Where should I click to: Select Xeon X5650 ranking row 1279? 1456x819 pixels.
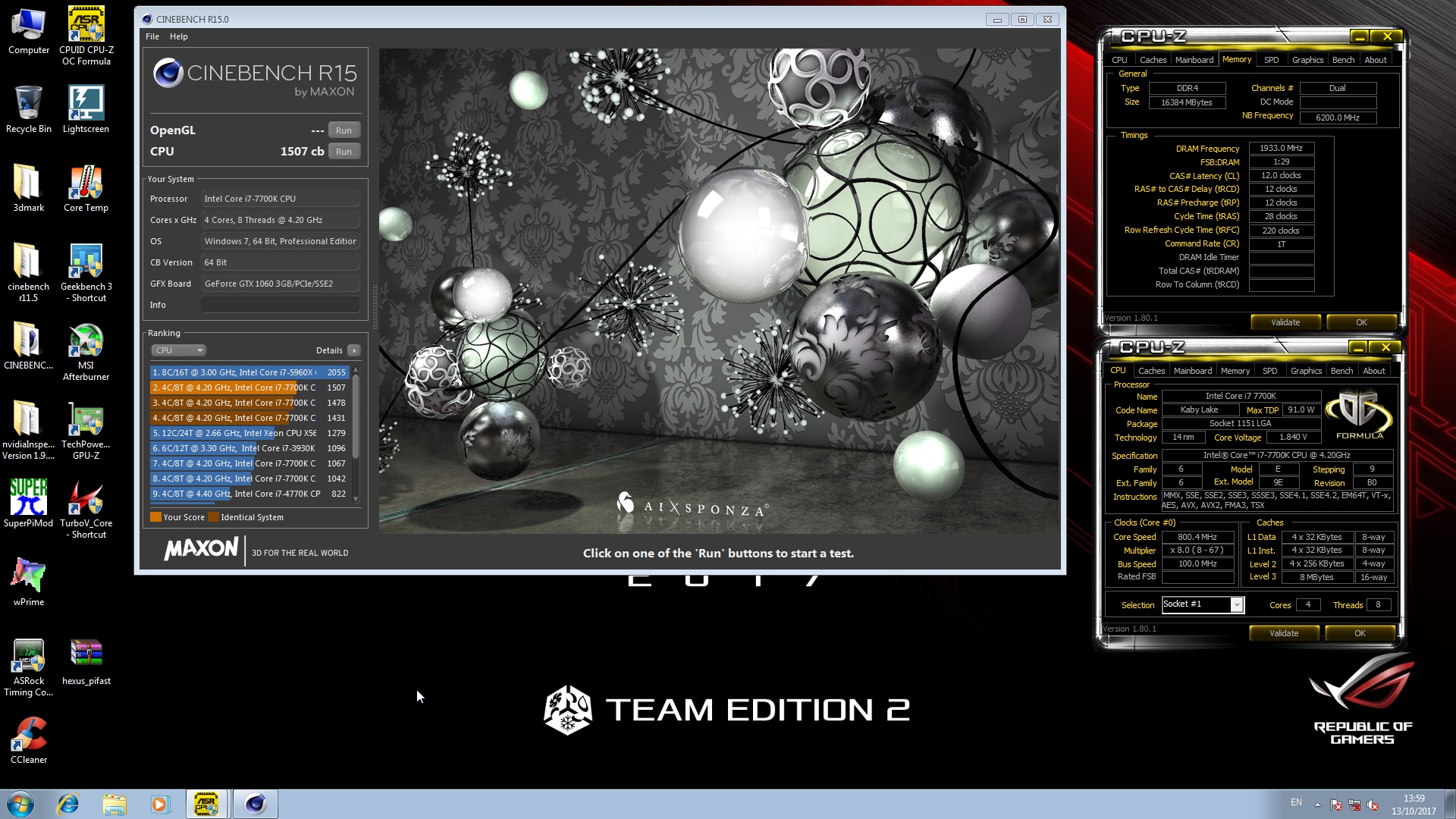pos(249,433)
